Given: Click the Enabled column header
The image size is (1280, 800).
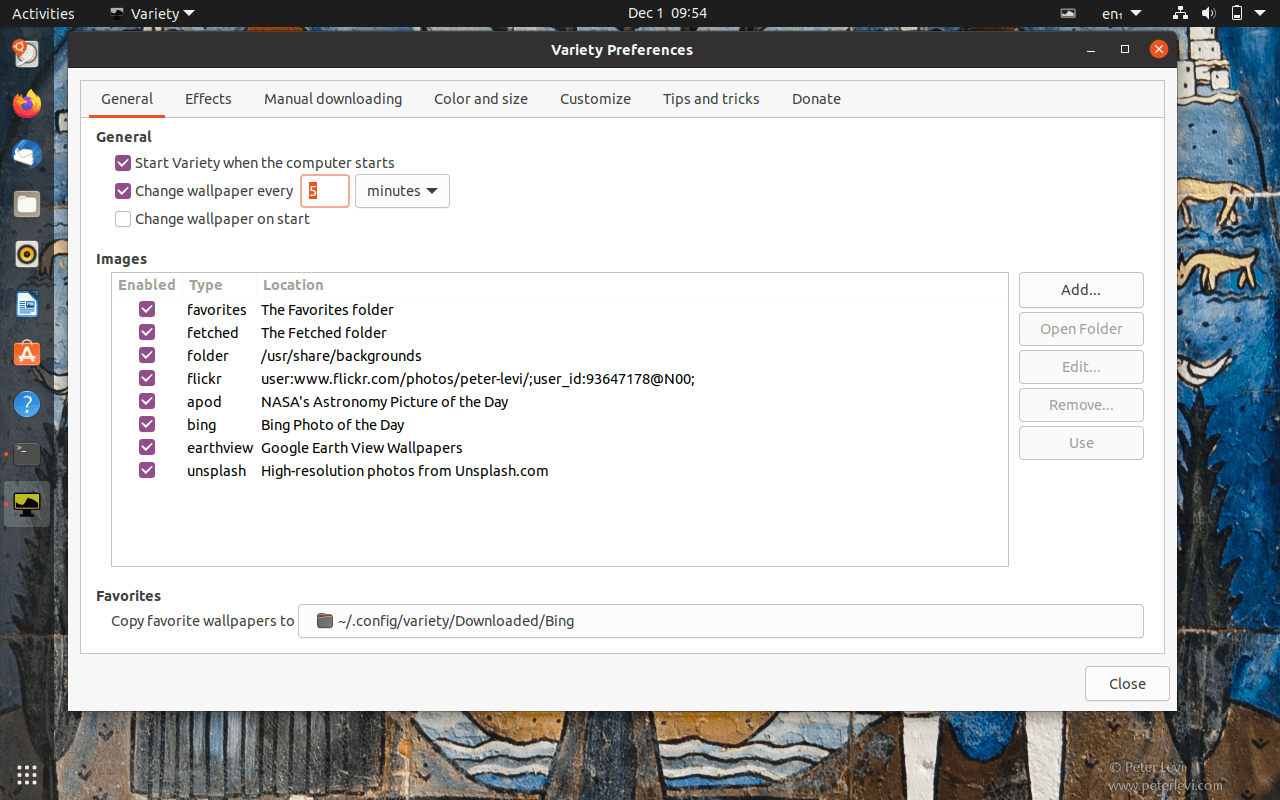Looking at the screenshot, I should [x=147, y=285].
